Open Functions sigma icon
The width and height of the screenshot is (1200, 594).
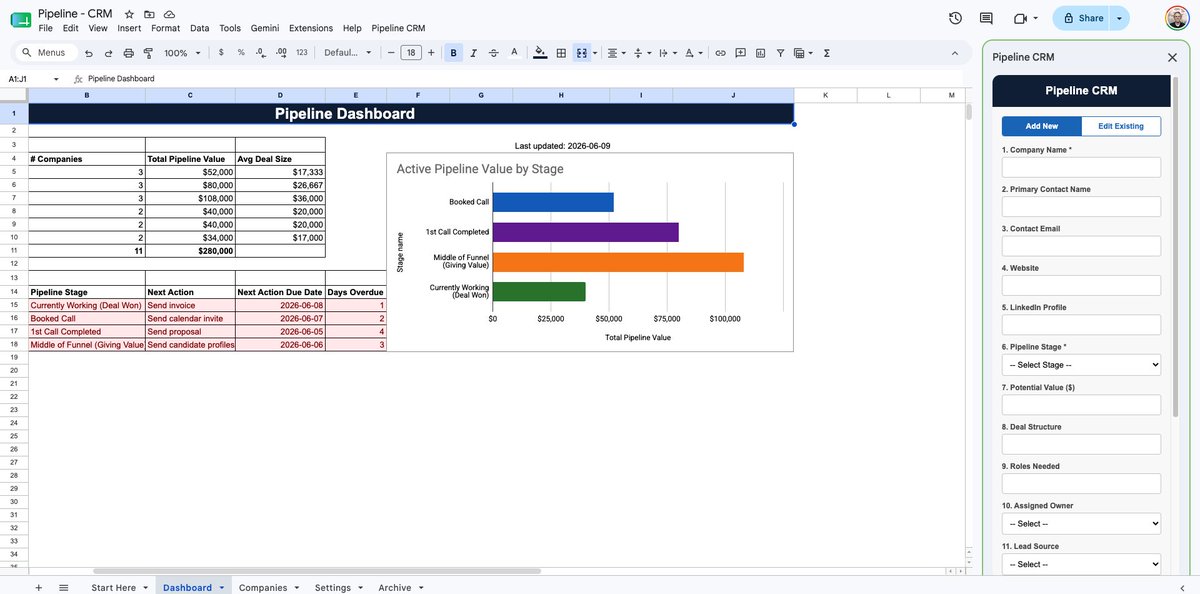click(827, 52)
